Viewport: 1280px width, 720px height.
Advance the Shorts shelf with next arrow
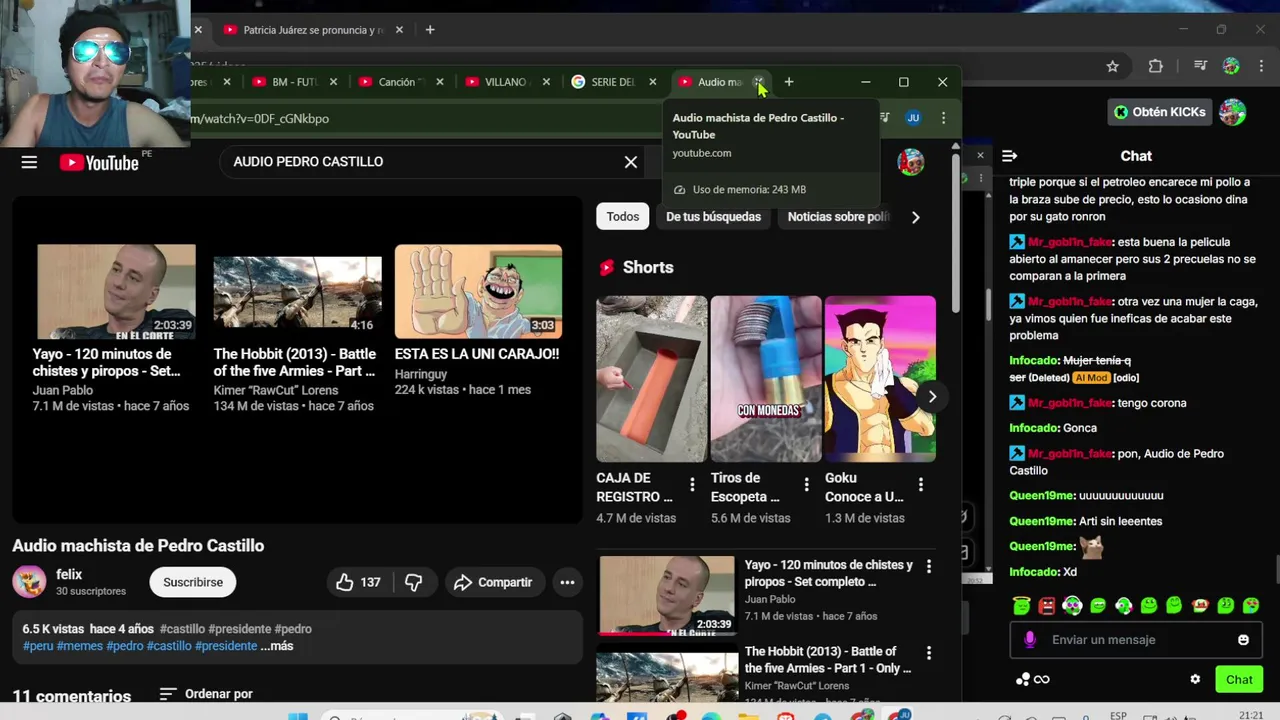[x=932, y=396]
